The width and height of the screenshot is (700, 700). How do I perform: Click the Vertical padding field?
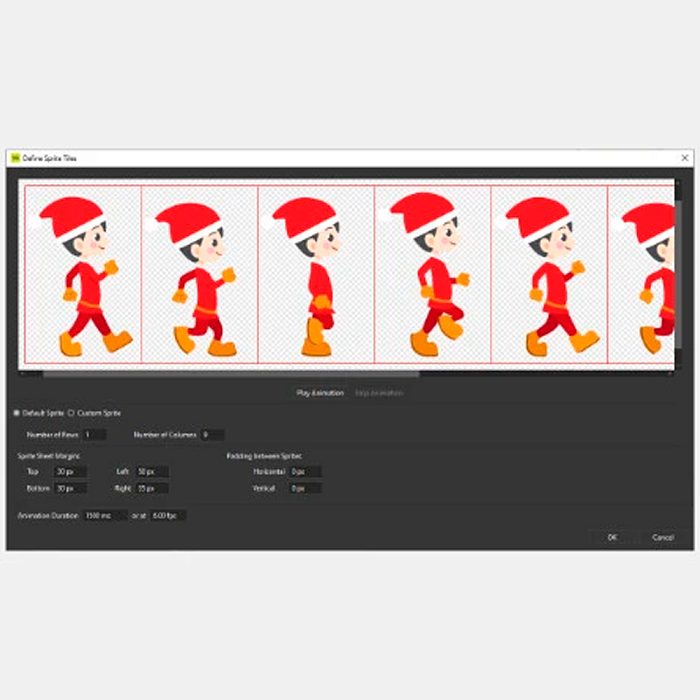[x=305, y=488]
